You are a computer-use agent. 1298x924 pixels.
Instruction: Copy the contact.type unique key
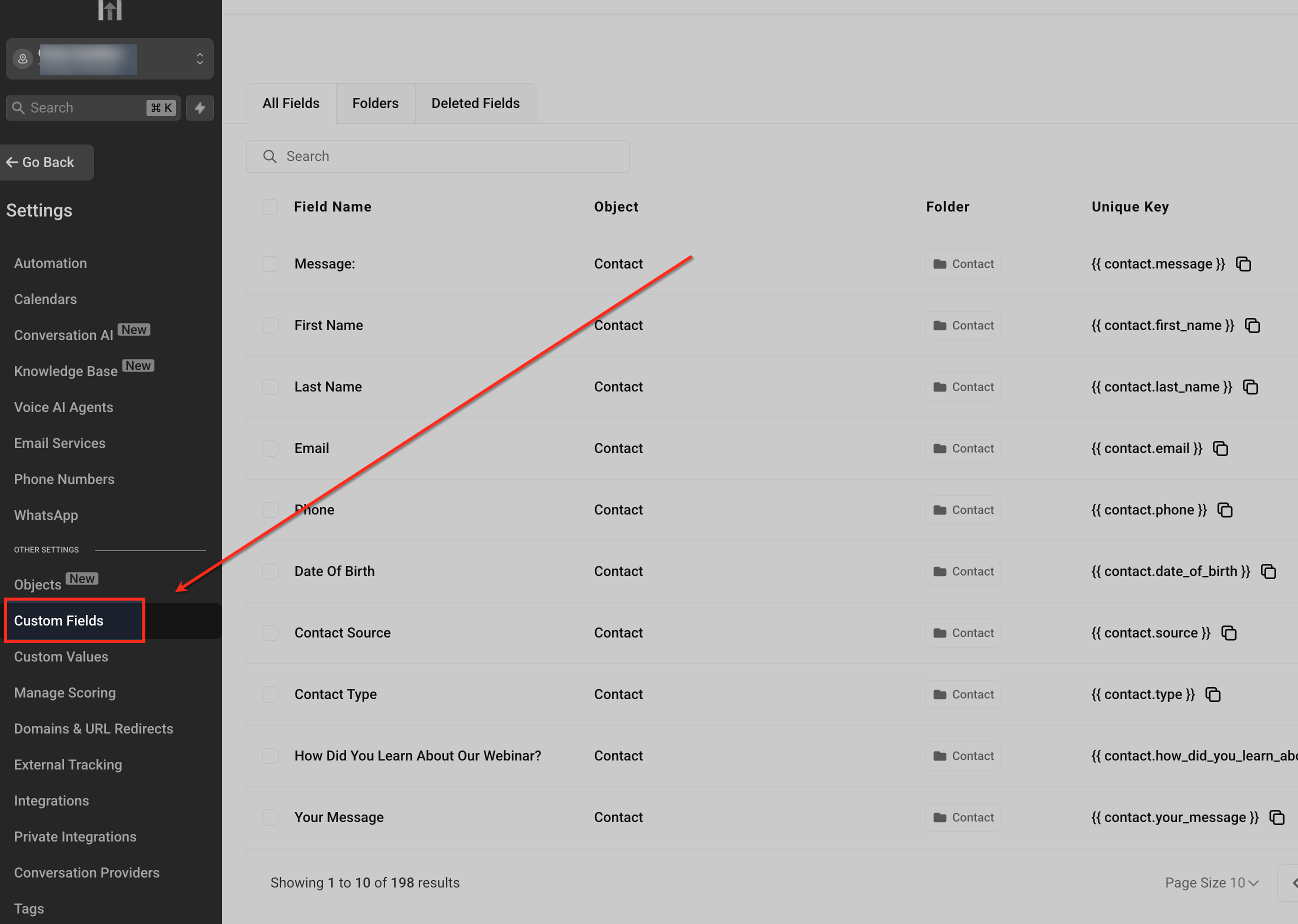(x=1213, y=694)
